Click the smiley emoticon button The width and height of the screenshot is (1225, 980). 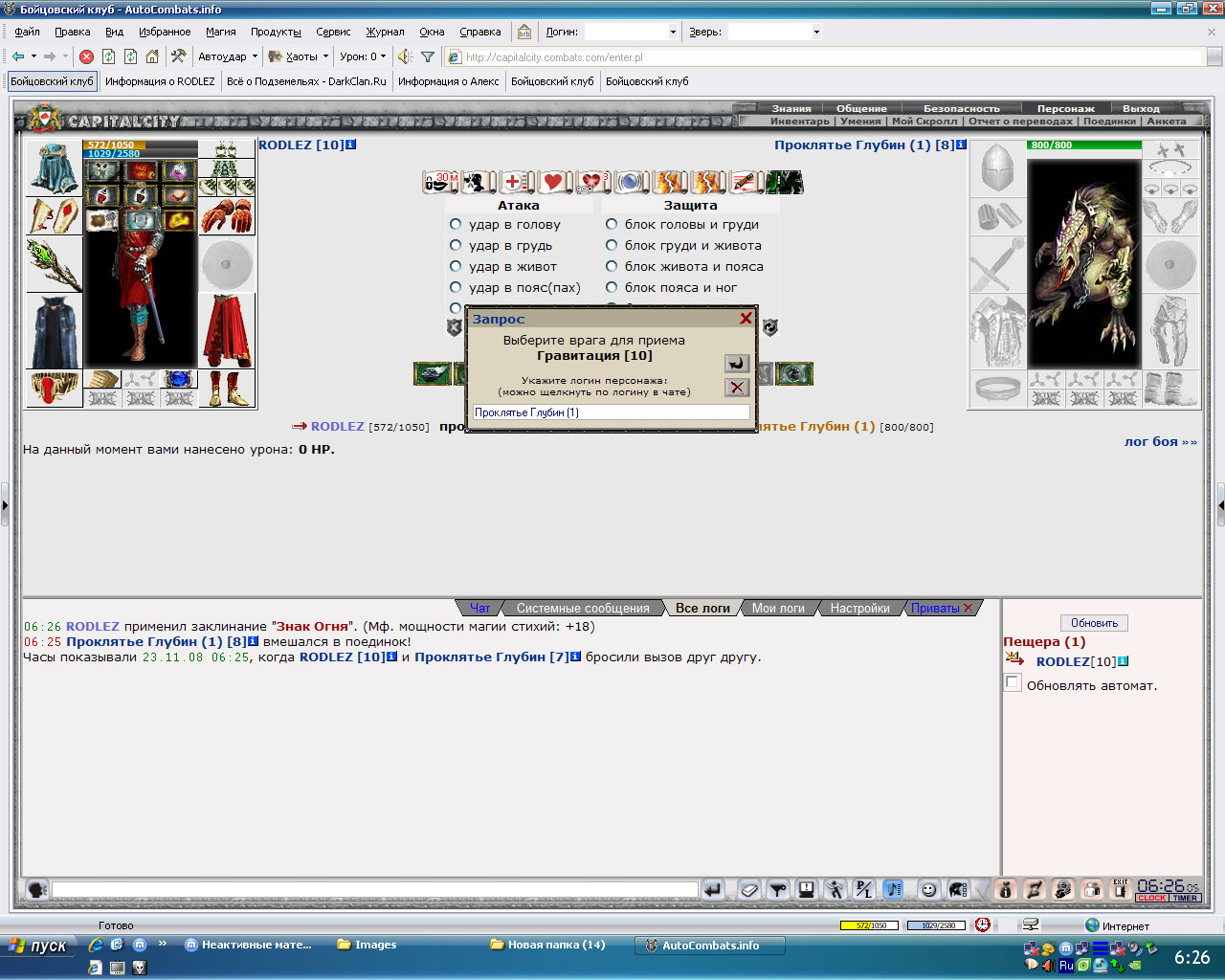coord(928,890)
